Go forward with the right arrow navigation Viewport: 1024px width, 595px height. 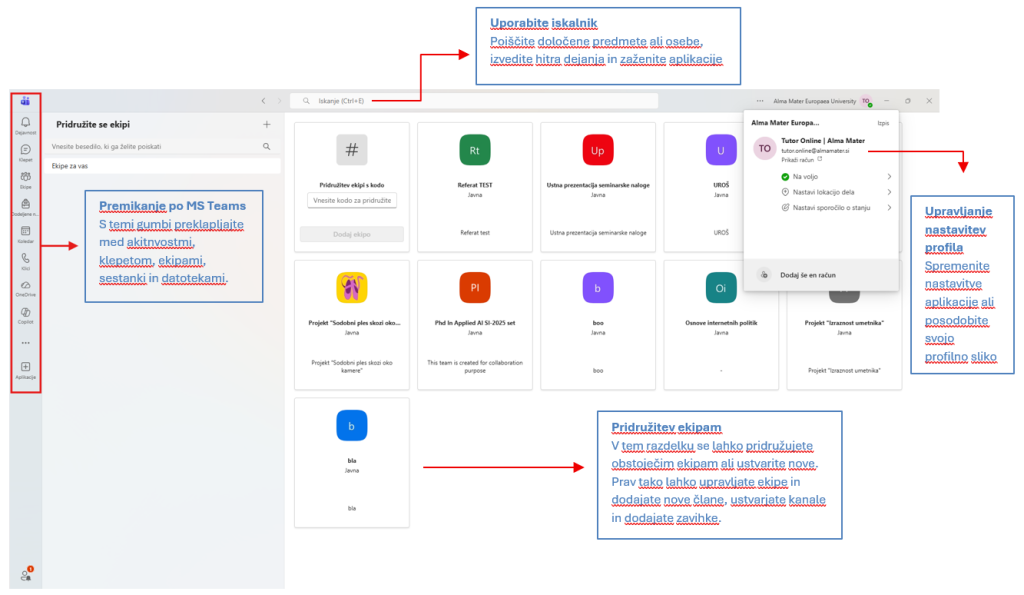click(x=280, y=101)
